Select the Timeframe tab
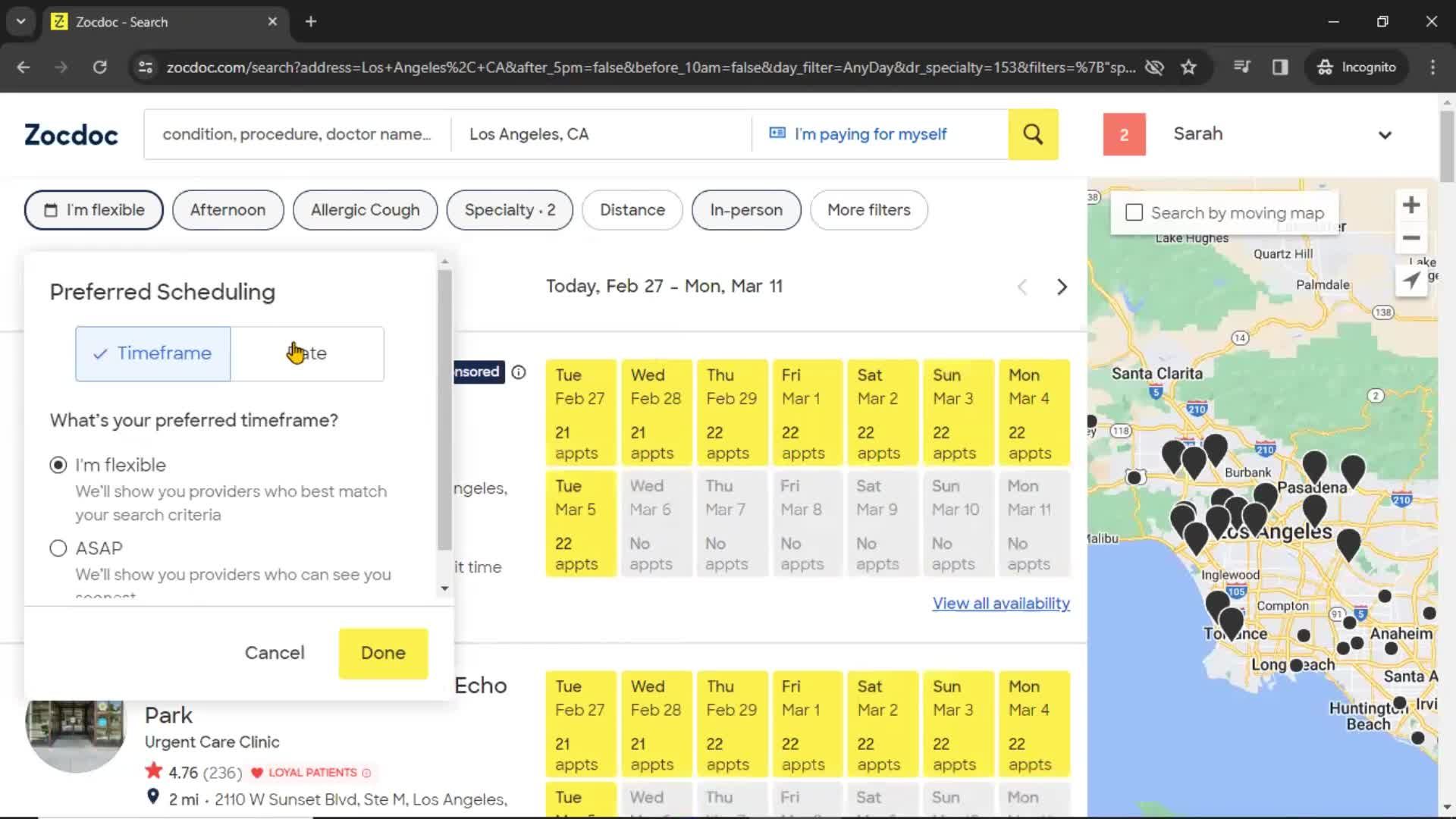 click(153, 353)
